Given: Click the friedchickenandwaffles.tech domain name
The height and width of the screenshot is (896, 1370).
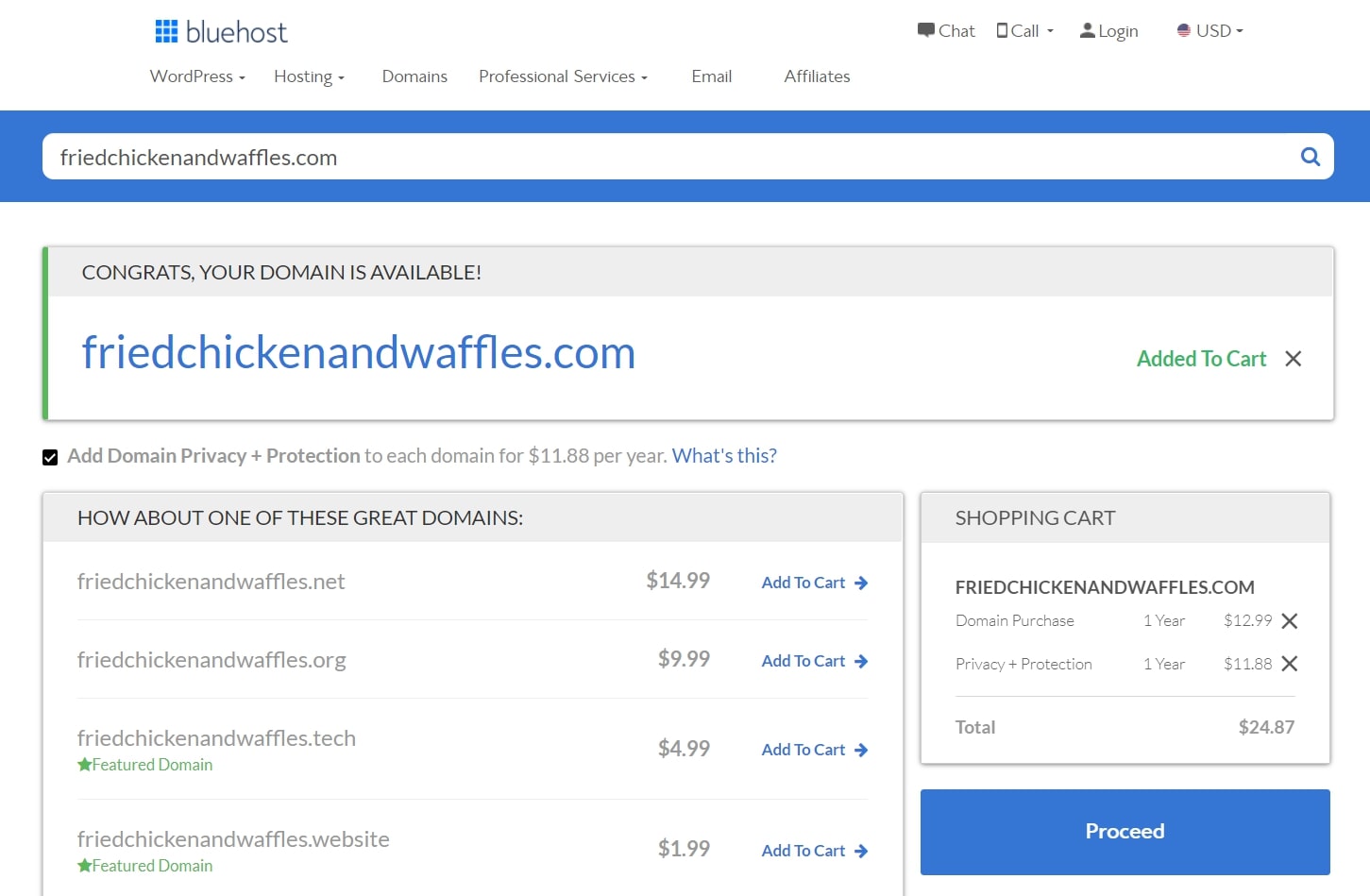Looking at the screenshot, I should [216, 738].
